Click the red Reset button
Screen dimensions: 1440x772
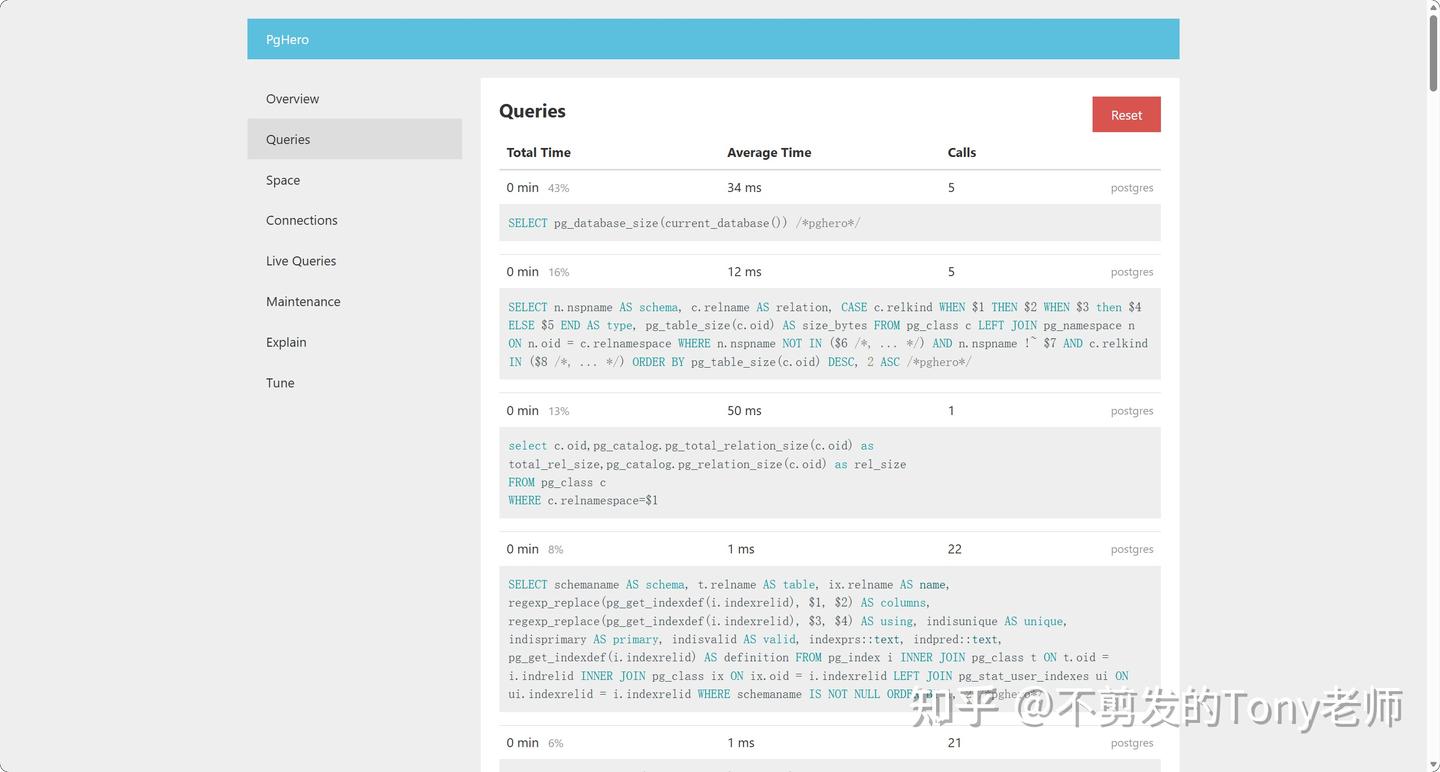coord(1126,115)
